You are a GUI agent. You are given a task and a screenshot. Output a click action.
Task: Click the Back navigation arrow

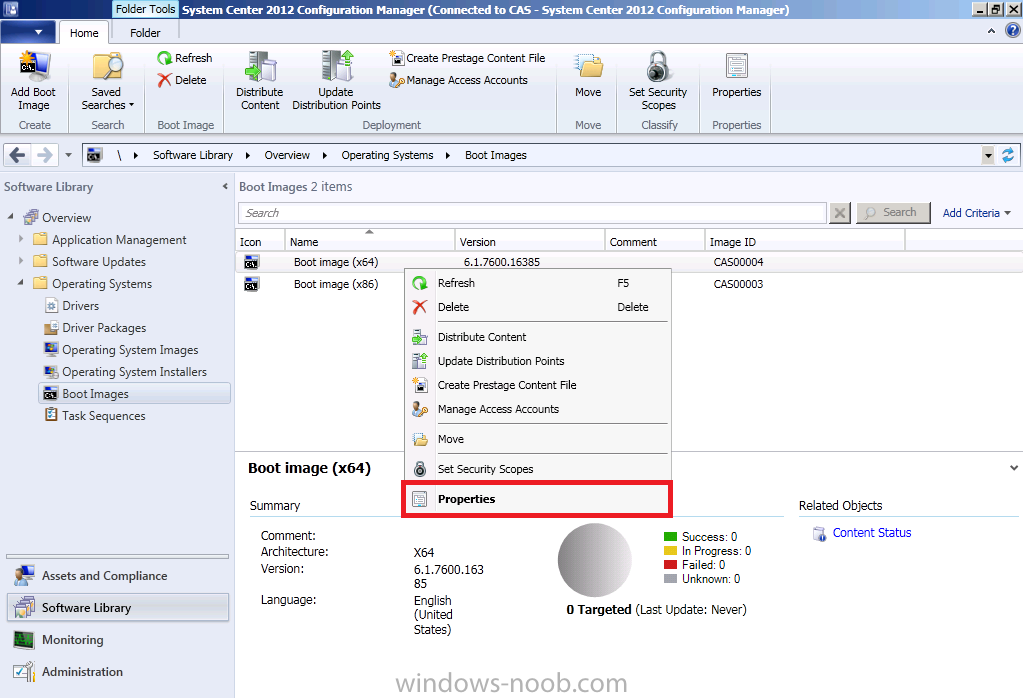[18, 155]
